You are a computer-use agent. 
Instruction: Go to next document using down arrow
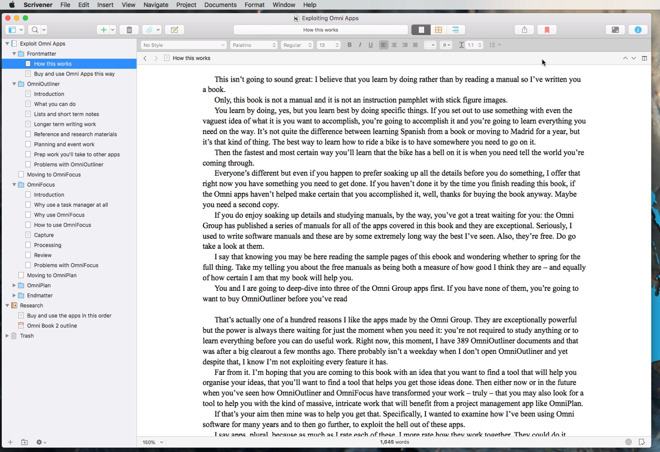[x=633, y=58]
